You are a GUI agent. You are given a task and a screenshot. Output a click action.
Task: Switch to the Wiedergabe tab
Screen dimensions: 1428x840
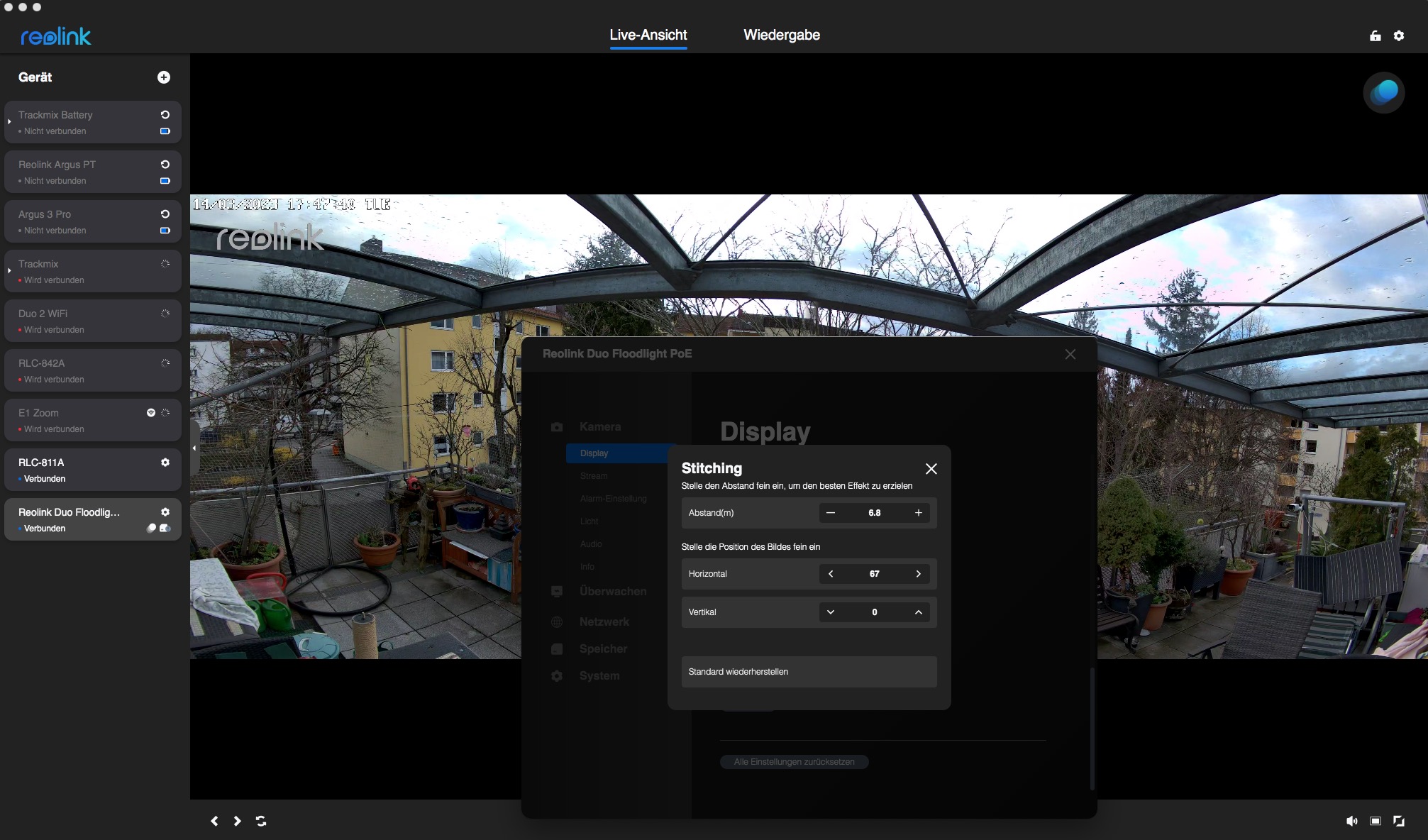point(781,35)
